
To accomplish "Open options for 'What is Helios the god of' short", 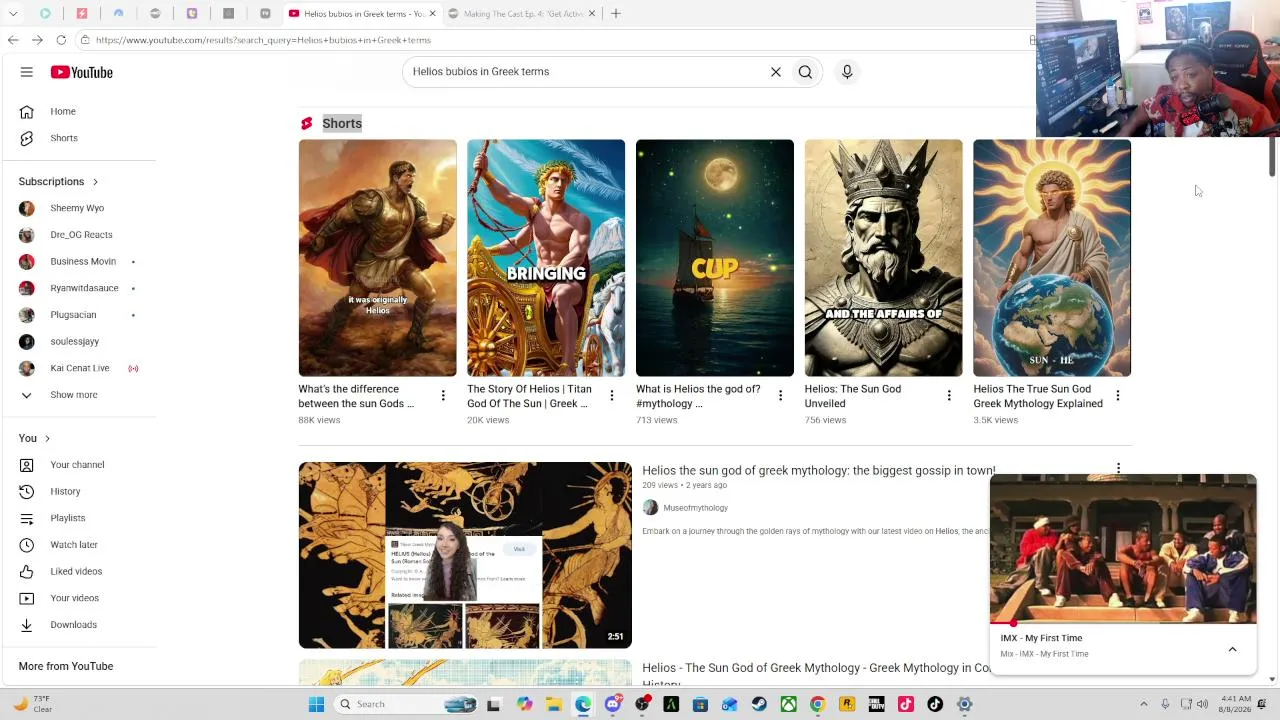I will point(781,396).
